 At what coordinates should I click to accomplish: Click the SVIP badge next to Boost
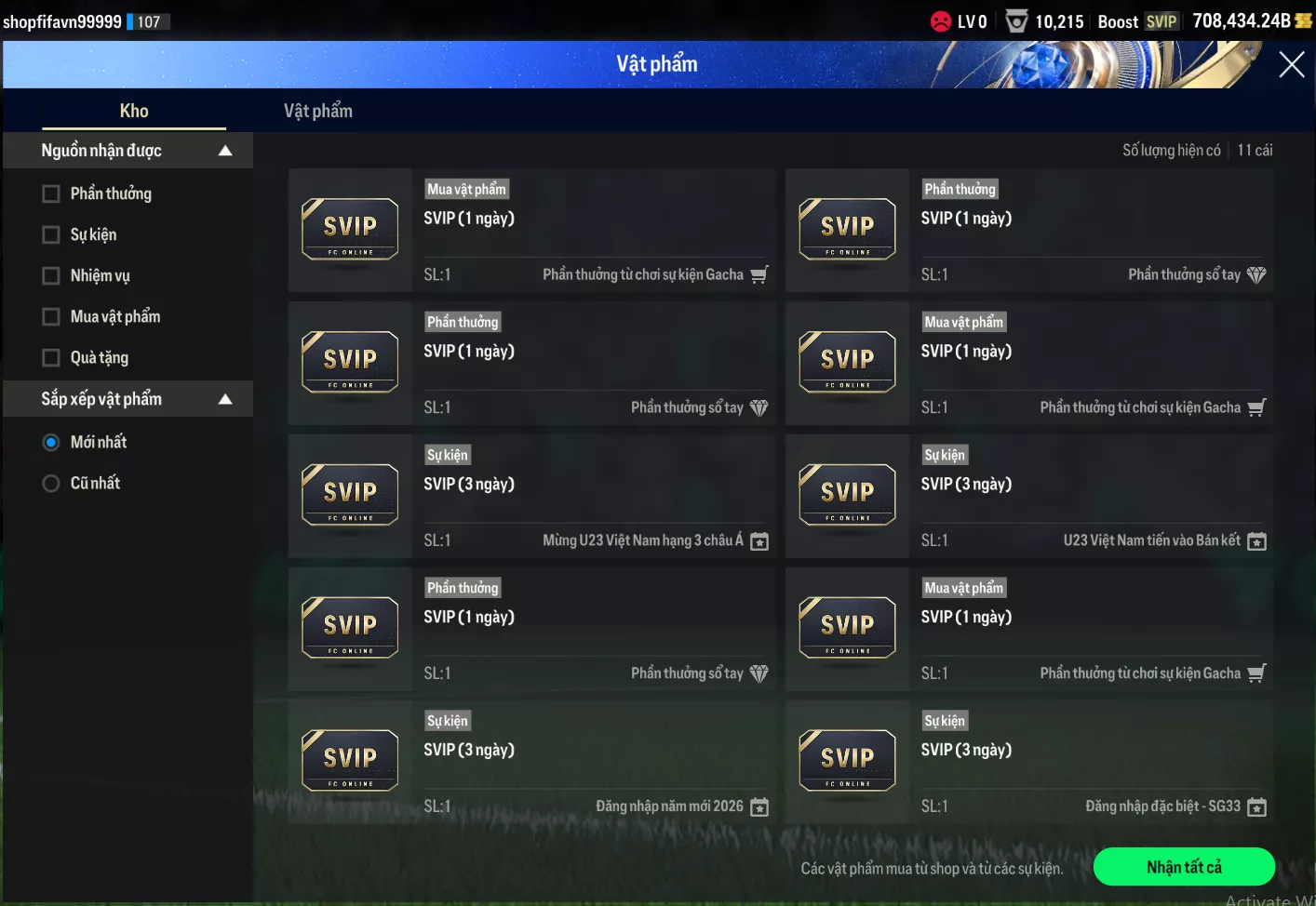[x=1162, y=21]
